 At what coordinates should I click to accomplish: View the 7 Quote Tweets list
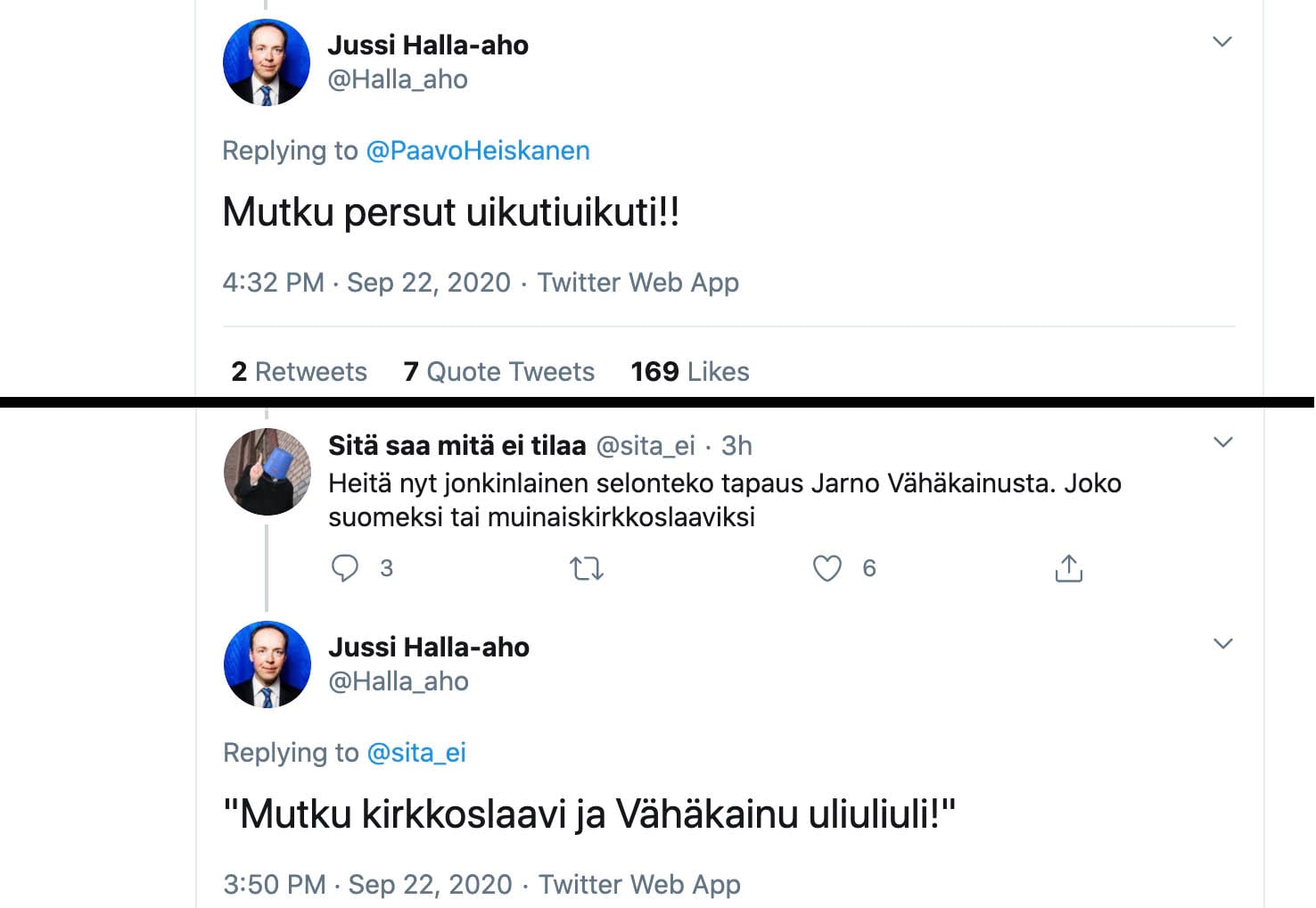coord(498,372)
